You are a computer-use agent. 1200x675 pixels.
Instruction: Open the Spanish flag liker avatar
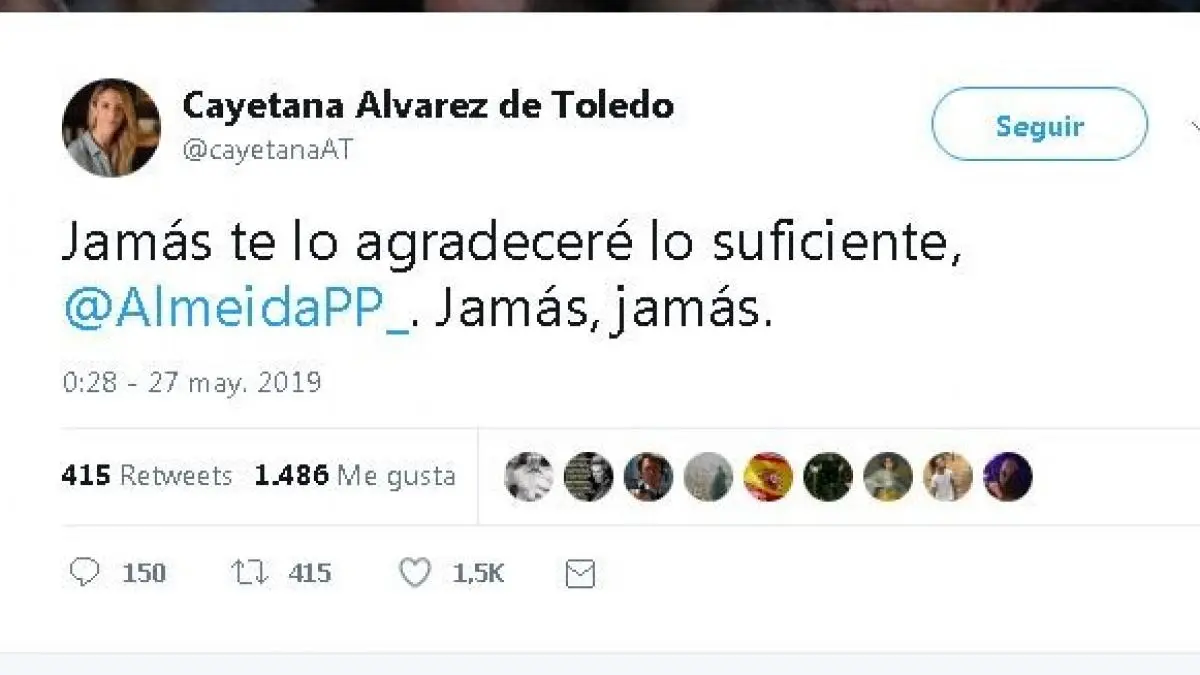point(768,476)
